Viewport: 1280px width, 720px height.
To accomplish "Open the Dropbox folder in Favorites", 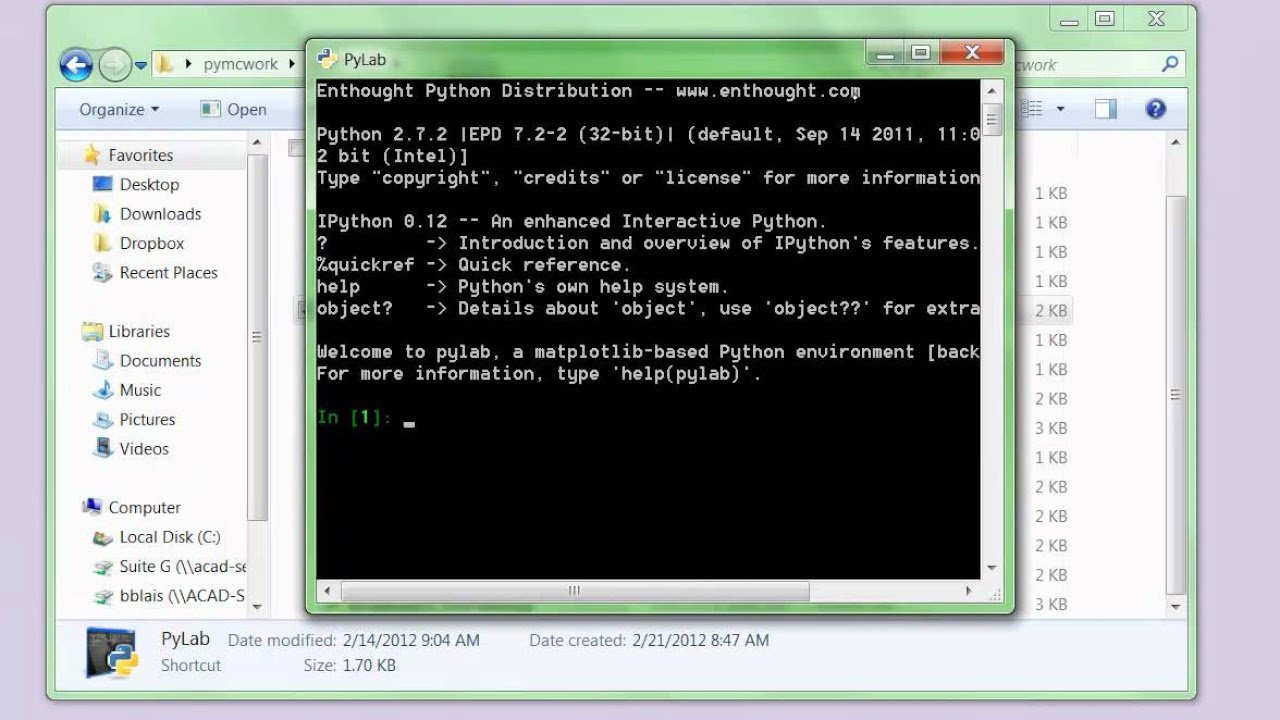I will click(x=152, y=243).
